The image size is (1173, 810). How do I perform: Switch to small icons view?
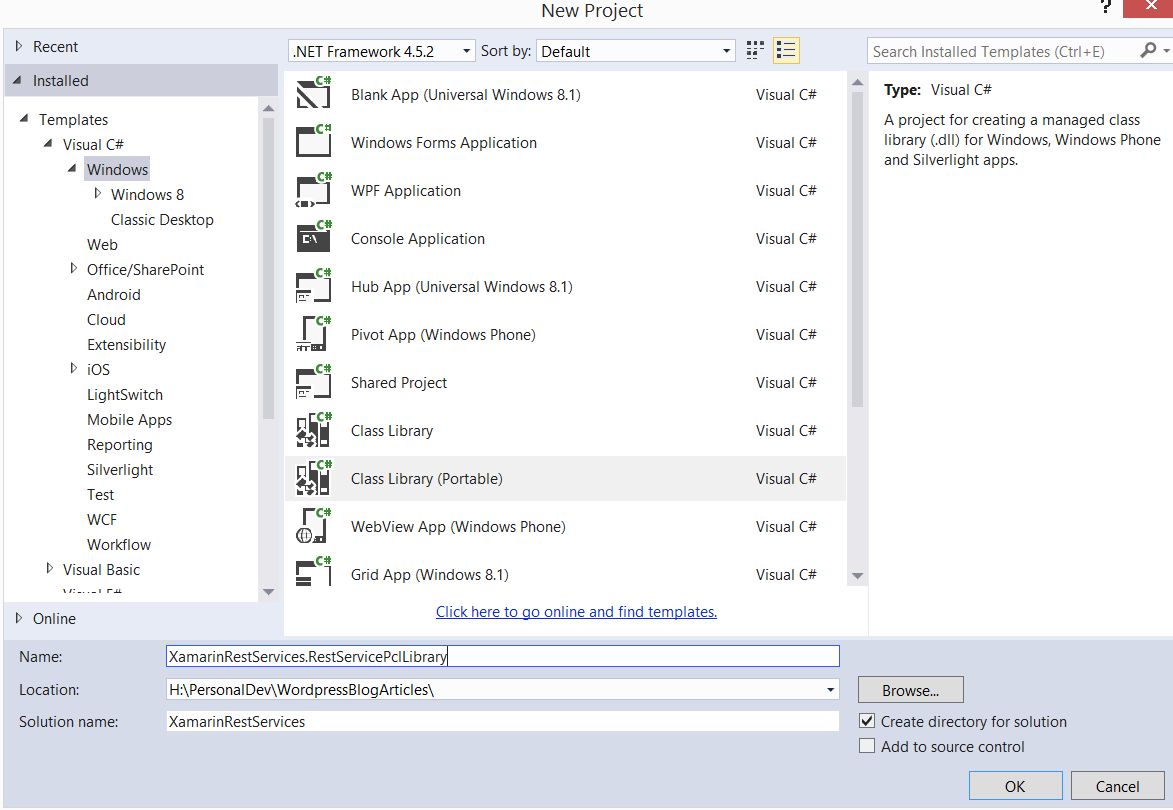click(755, 51)
